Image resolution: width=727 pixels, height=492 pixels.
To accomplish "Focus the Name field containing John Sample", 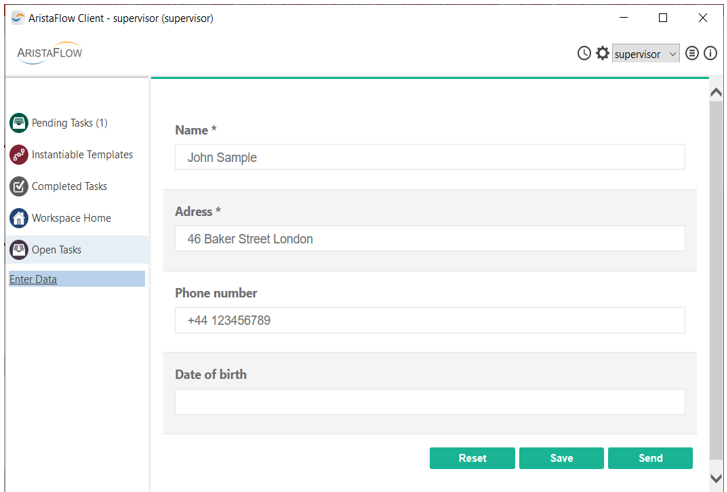I will click(430, 157).
